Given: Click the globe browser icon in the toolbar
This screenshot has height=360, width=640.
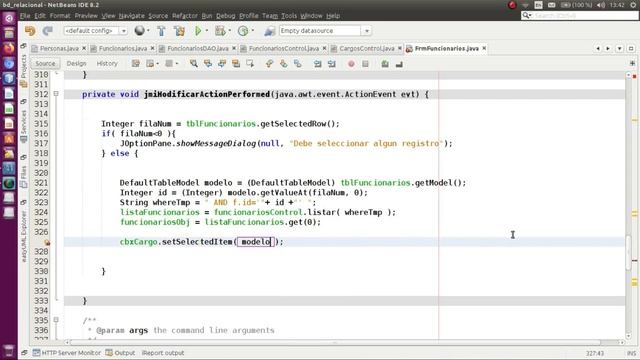Looking at the screenshot, I should 139,31.
